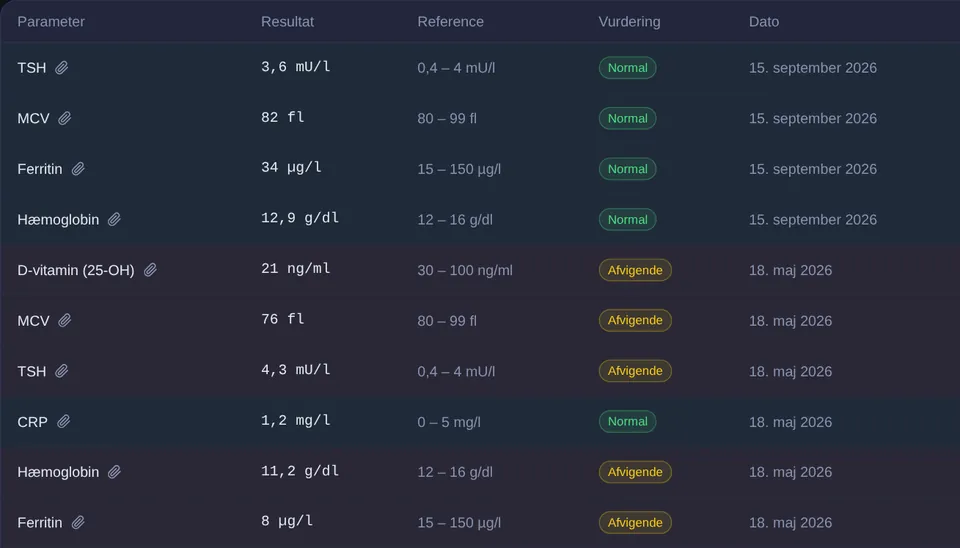
Task: Click the date in TSH 3,6 mU/l row
Action: 812,68
